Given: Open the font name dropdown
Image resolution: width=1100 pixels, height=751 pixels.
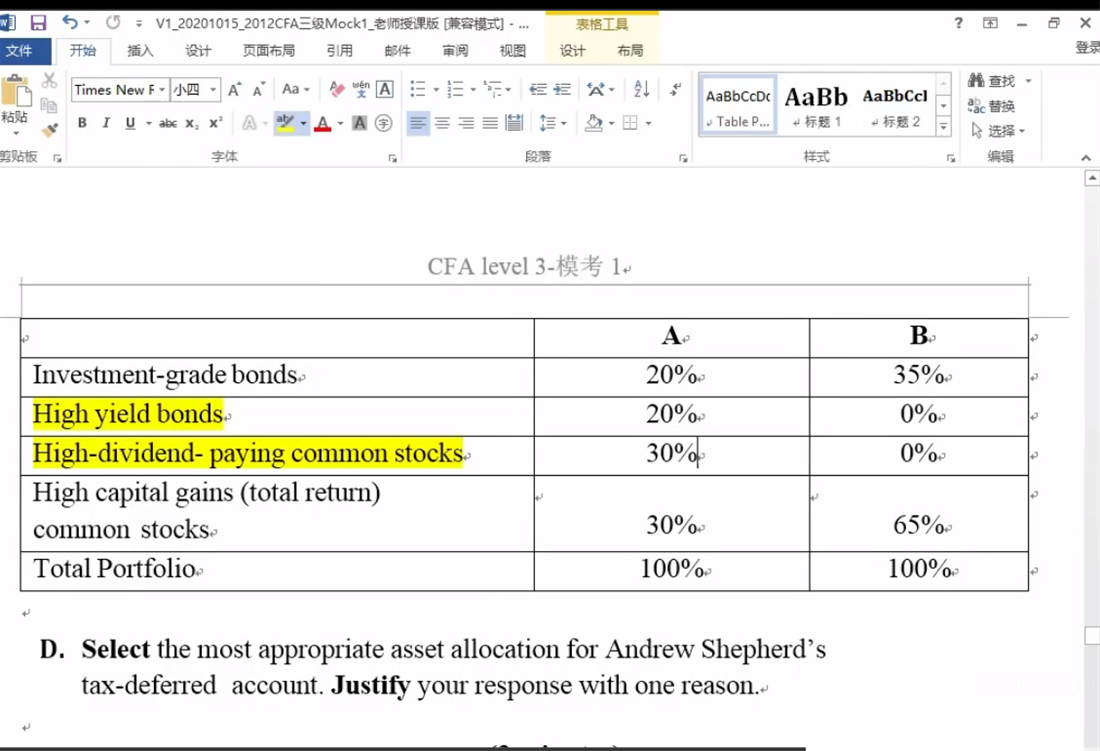Looking at the screenshot, I should (x=161, y=90).
